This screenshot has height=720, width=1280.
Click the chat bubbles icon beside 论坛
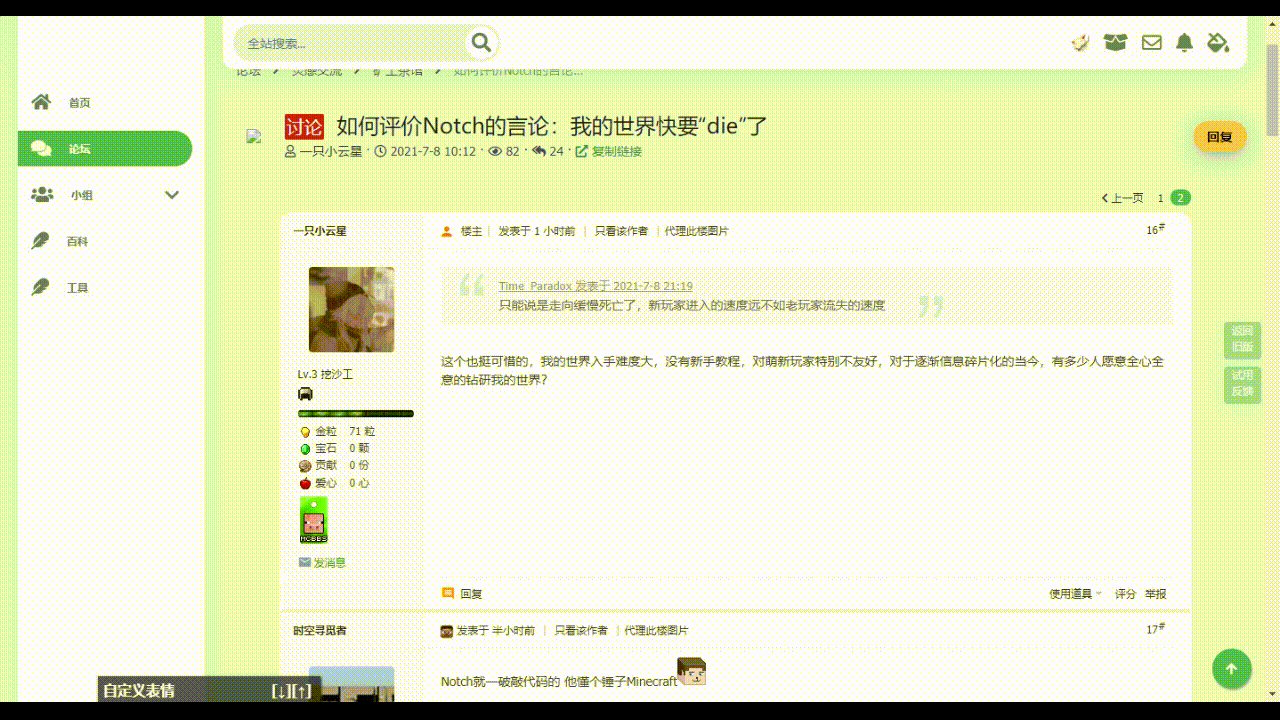pyautogui.click(x=41, y=148)
